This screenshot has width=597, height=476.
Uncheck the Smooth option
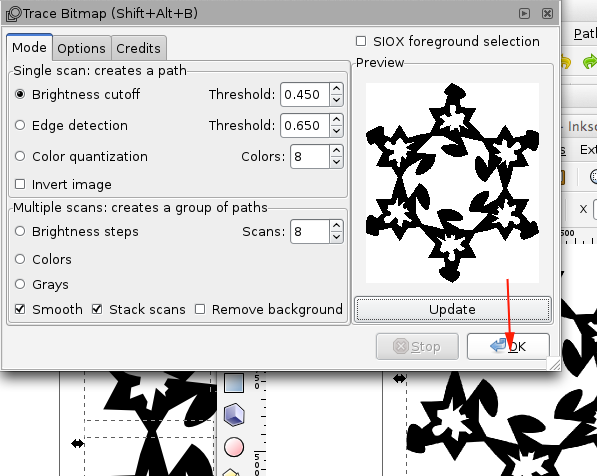coord(20,309)
